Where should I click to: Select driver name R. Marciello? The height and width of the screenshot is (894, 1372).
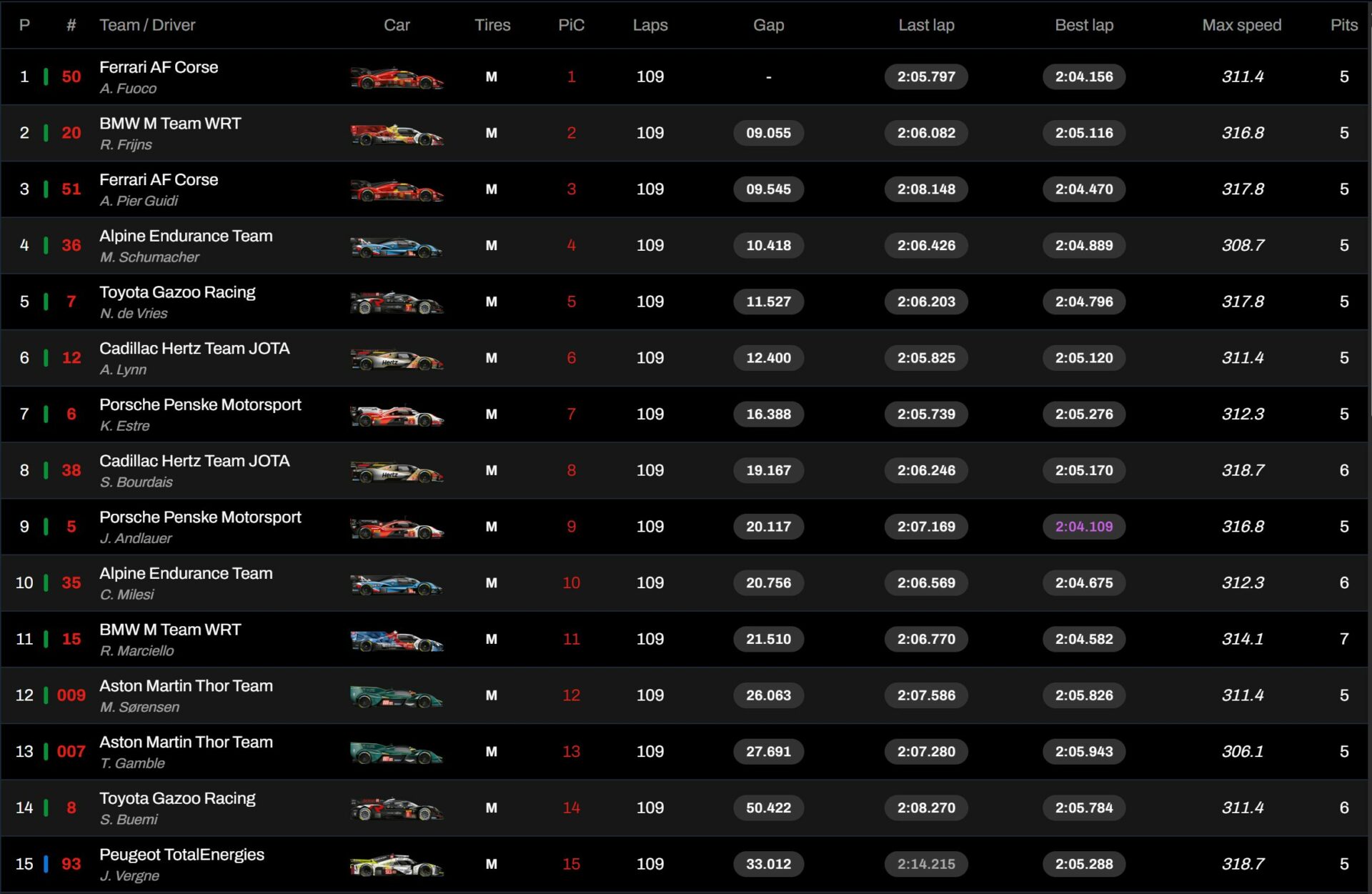coord(136,651)
